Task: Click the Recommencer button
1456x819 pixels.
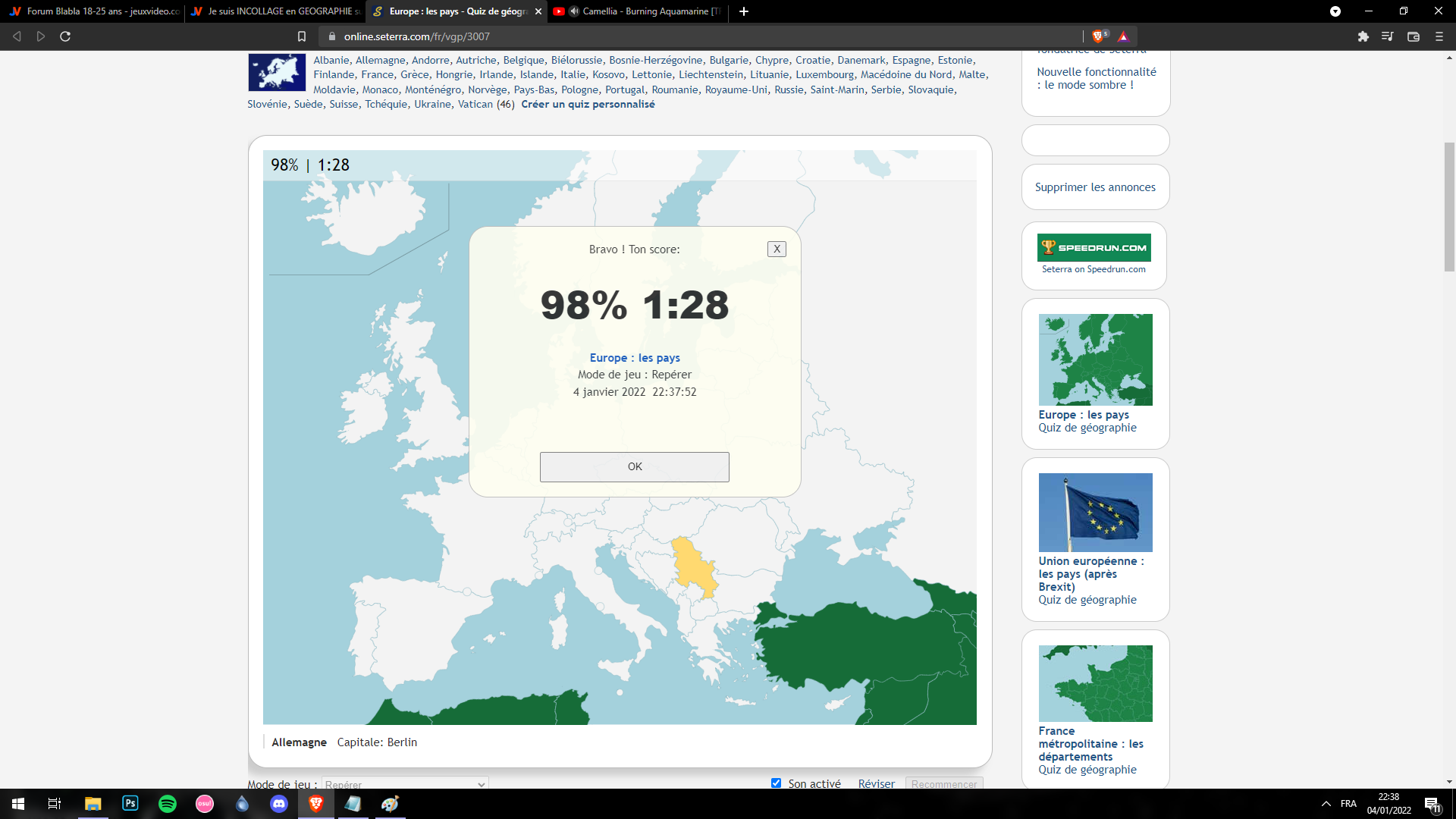Action: (944, 783)
